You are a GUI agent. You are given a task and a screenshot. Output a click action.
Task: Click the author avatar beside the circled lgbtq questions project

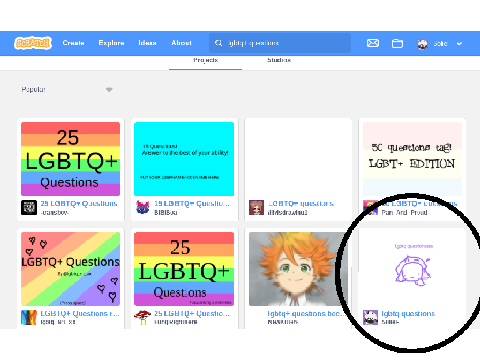370,317
